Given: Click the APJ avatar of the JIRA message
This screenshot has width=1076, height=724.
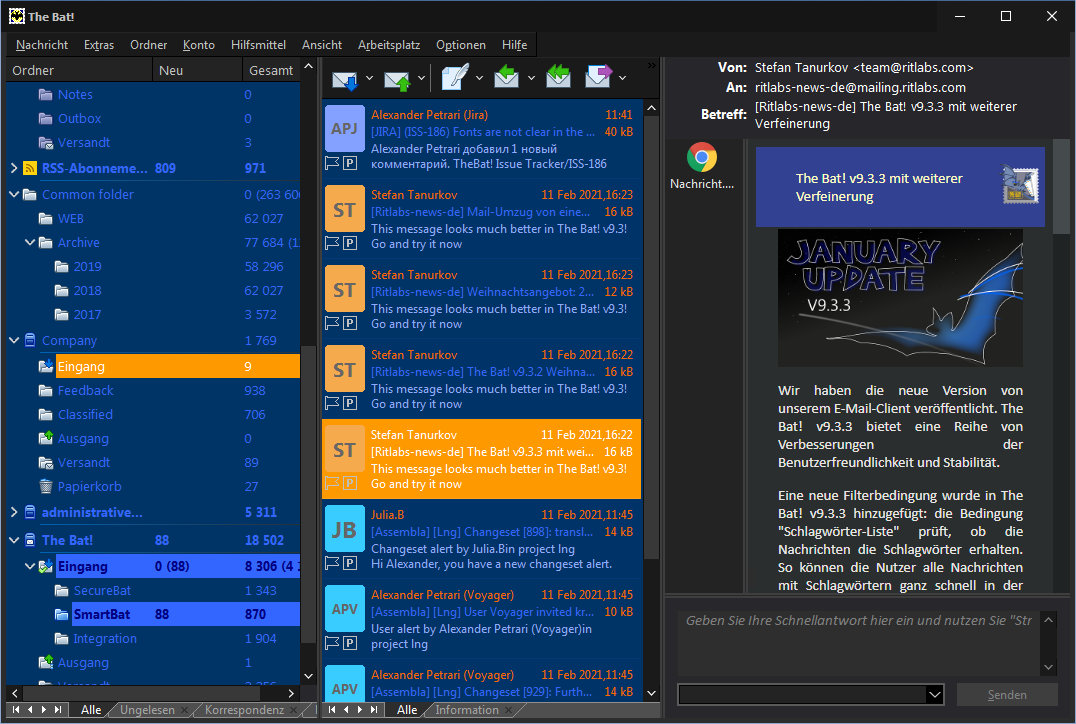Looking at the screenshot, I should 344,128.
